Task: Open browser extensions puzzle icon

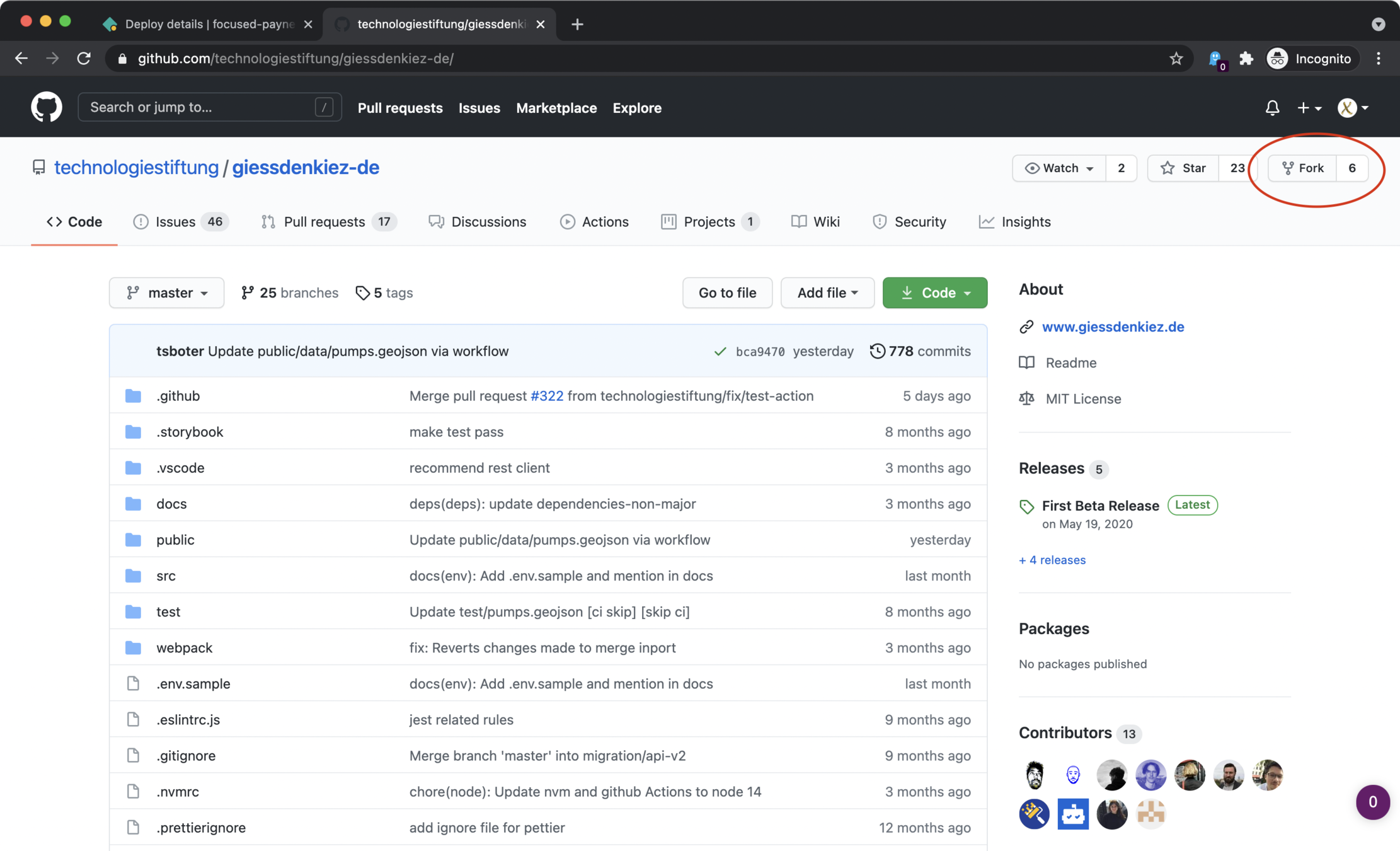Action: point(1246,59)
